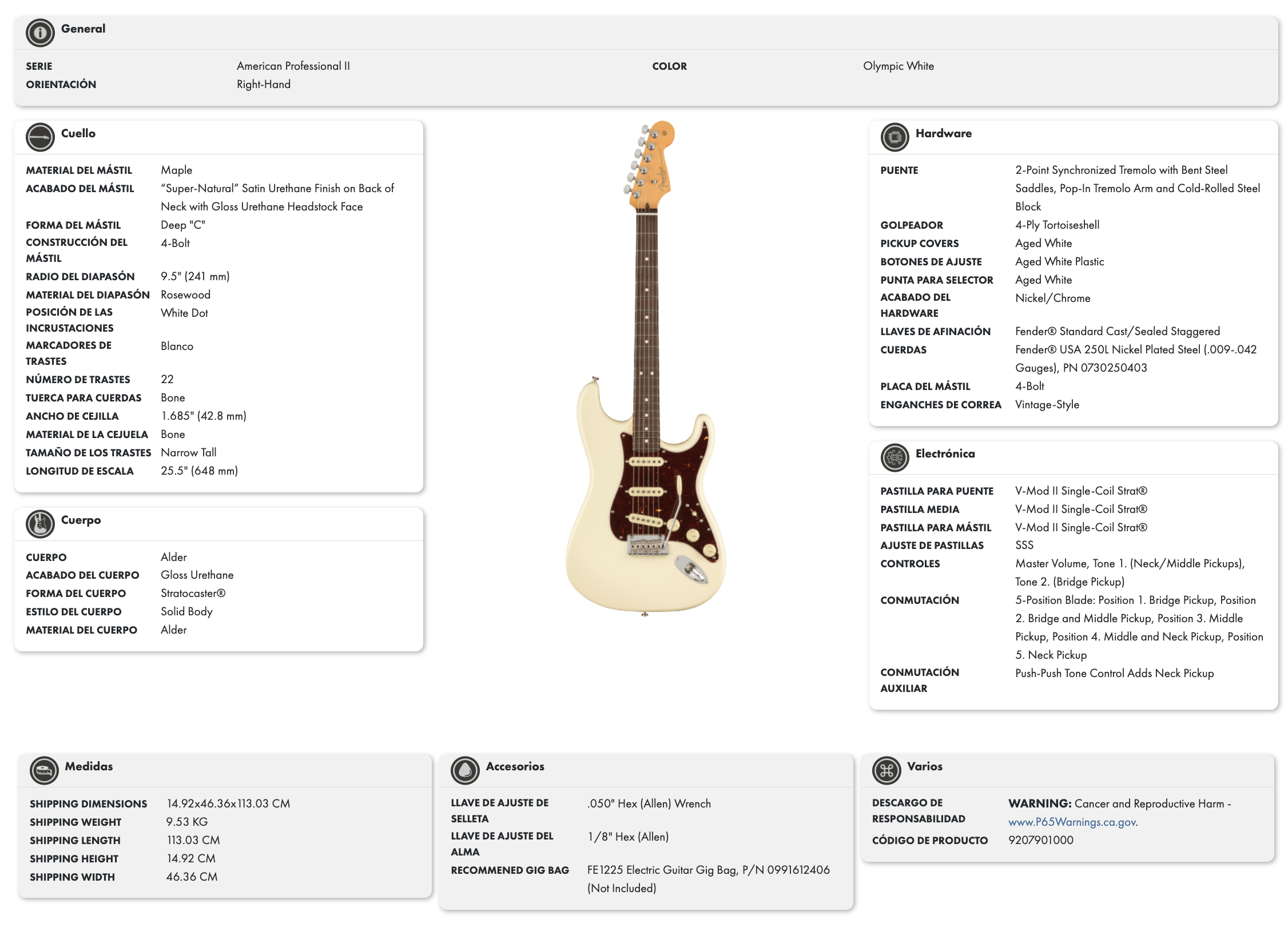Click the Hardware chip icon
1288x947 pixels.
(895, 138)
